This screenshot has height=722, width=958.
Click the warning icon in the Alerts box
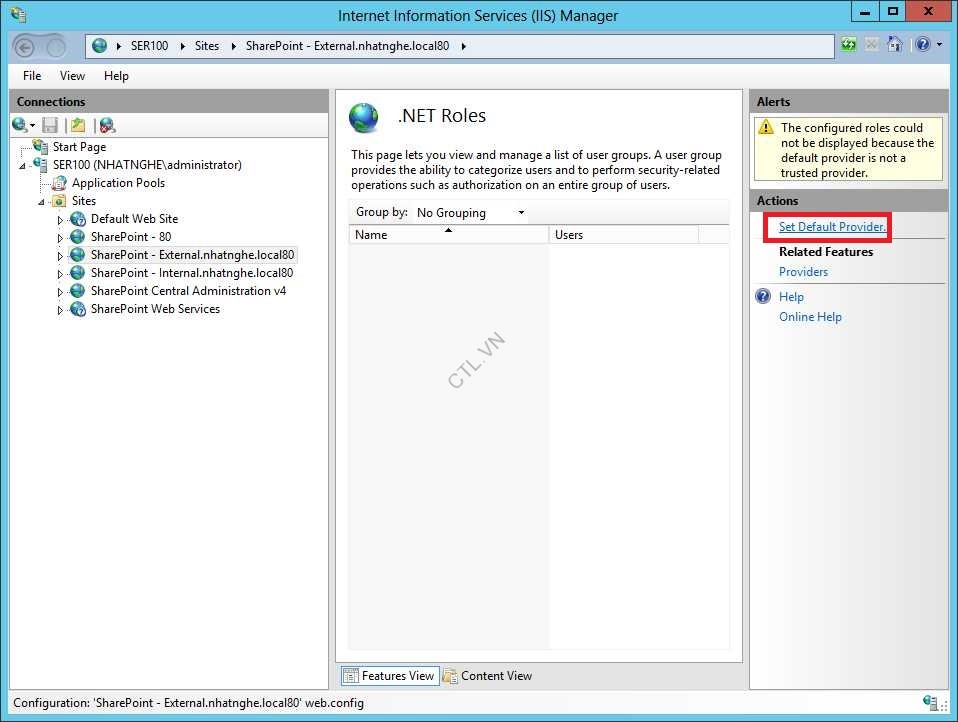tap(767, 126)
